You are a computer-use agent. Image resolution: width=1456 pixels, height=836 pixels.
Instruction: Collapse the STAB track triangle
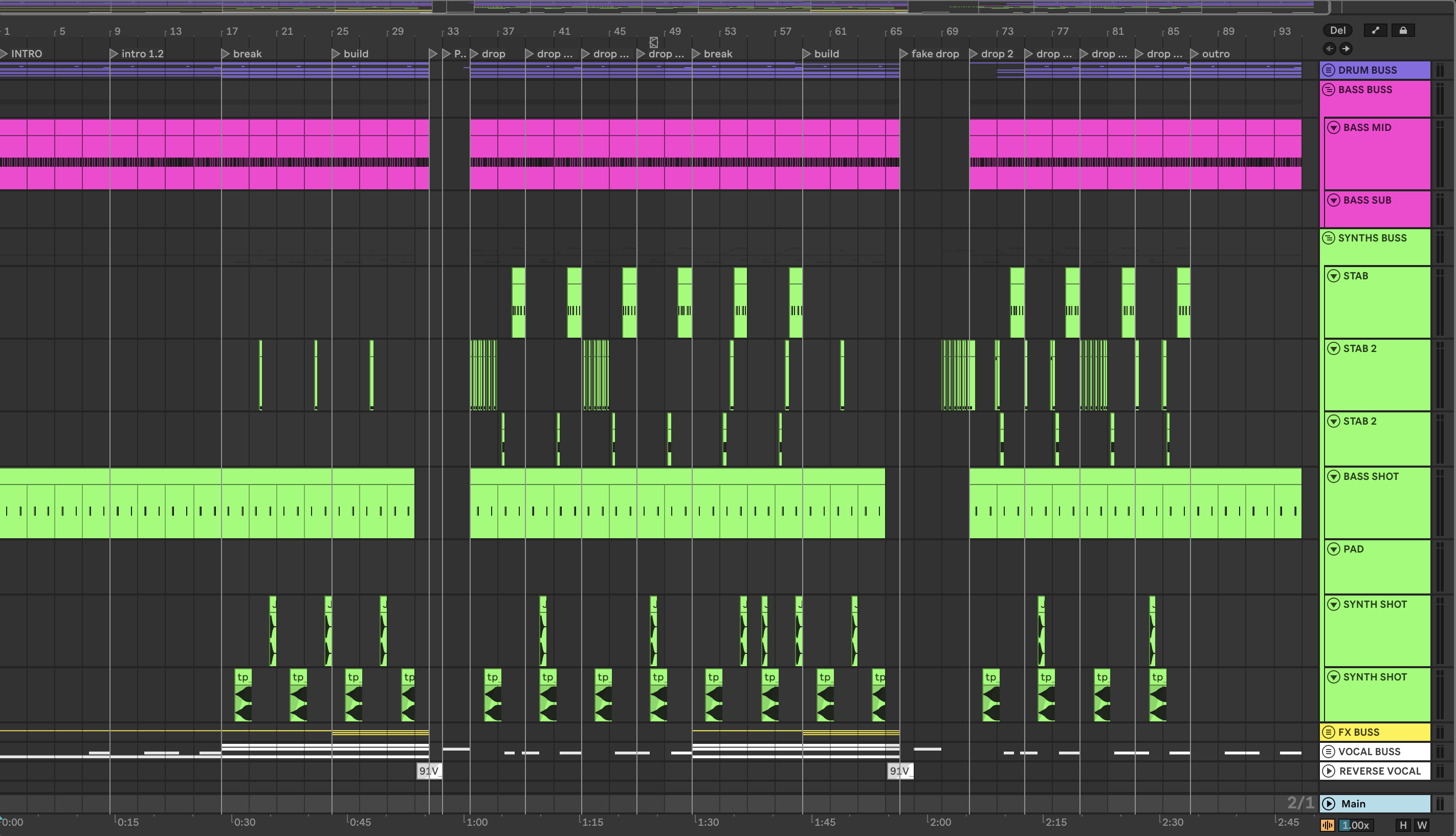point(1334,276)
